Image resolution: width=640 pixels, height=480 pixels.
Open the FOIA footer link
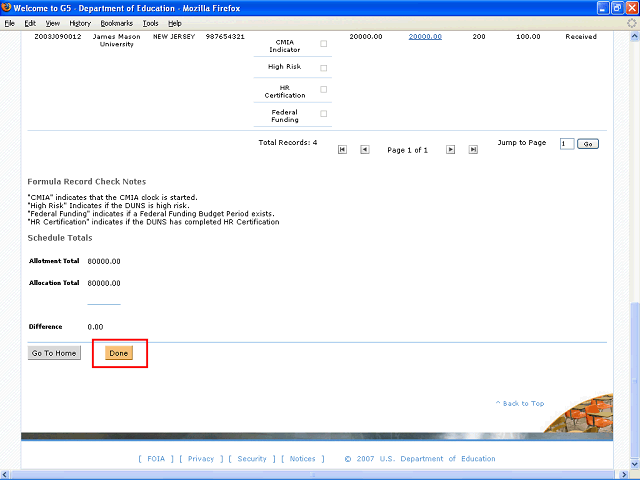click(156, 459)
